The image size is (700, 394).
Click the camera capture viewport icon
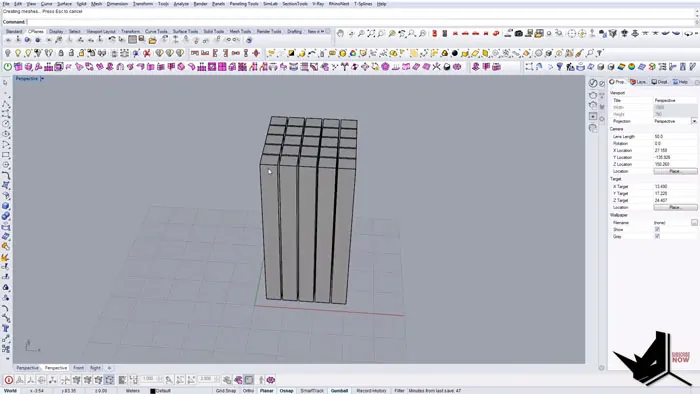click(519, 33)
